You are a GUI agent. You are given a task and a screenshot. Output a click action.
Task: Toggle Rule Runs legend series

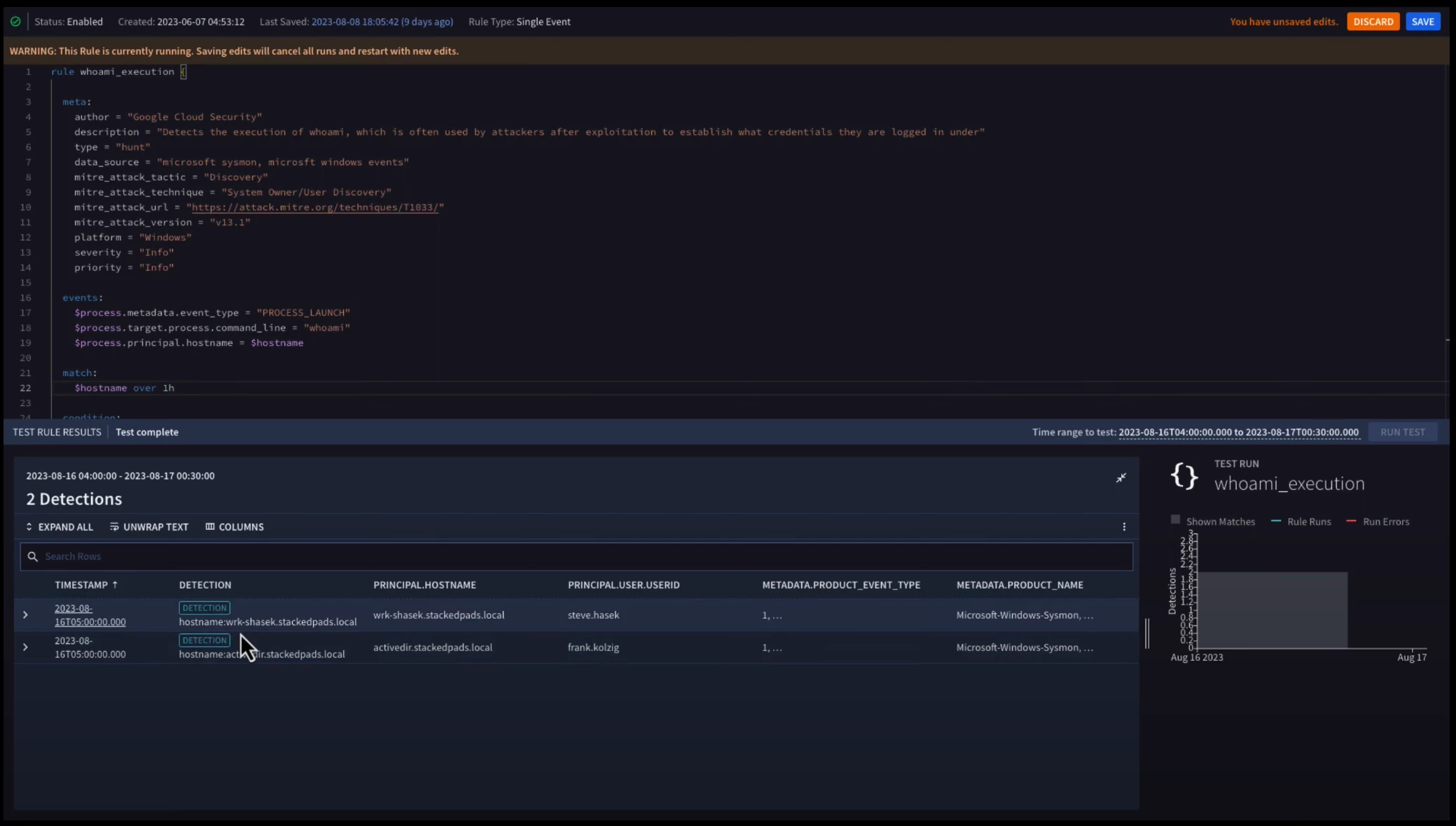point(1301,521)
